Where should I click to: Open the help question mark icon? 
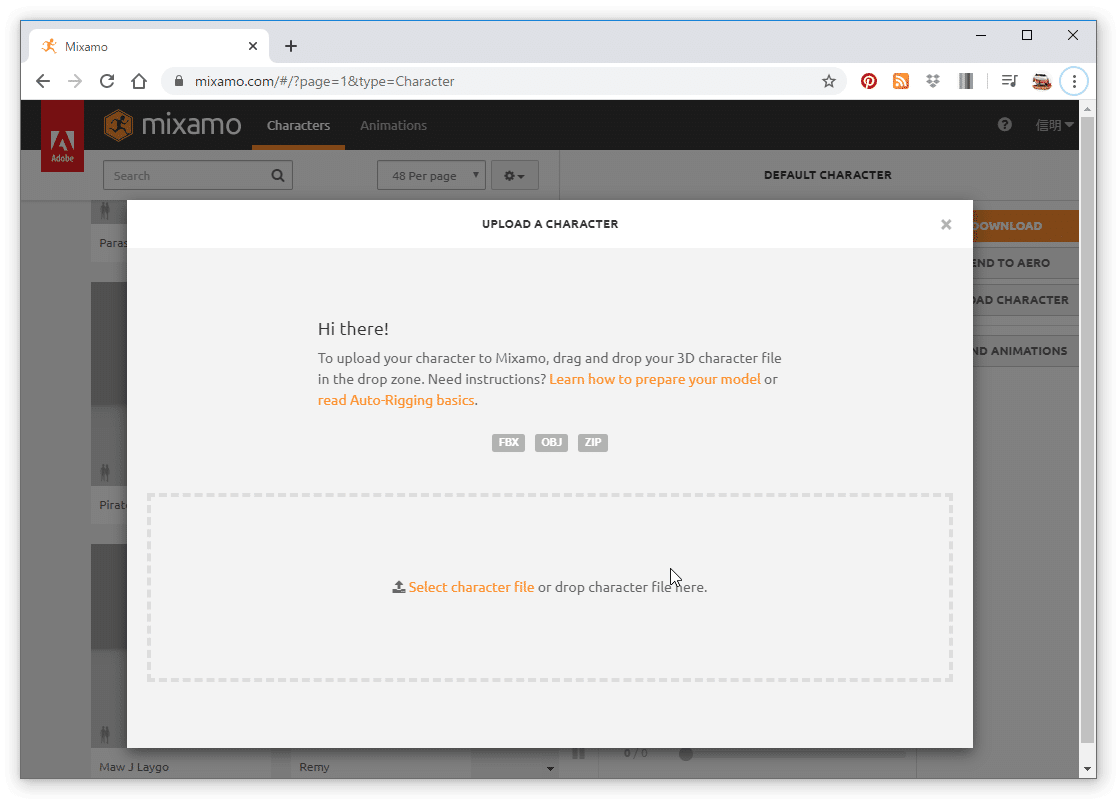pyautogui.click(x=1004, y=125)
